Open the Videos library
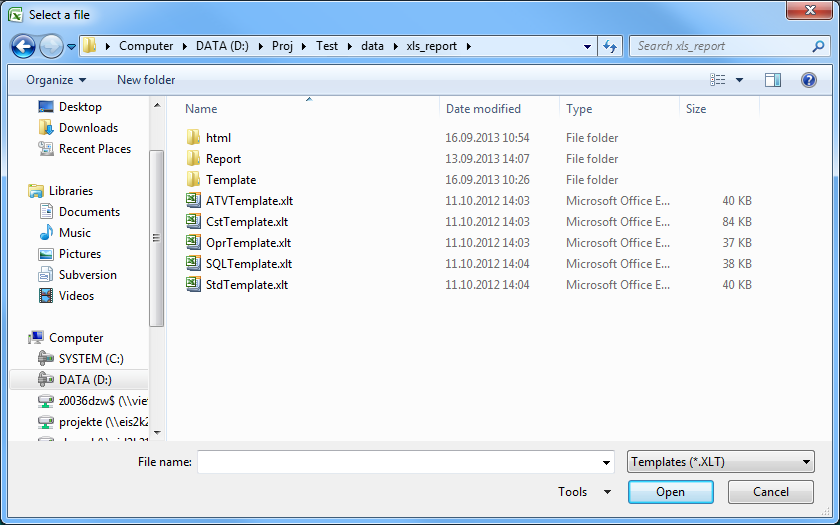This screenshot has height=525, width=840. [x=76, y=295]
